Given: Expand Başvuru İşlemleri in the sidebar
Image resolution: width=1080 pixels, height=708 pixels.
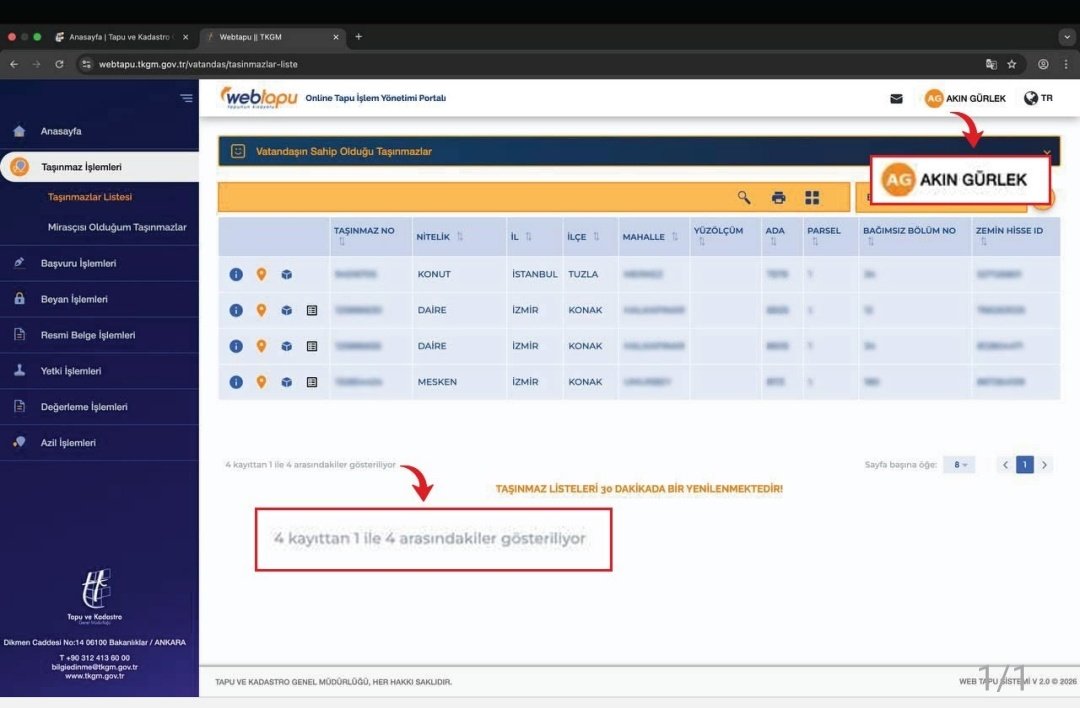Looking at the screenshot, I should [x=100, y=263].
